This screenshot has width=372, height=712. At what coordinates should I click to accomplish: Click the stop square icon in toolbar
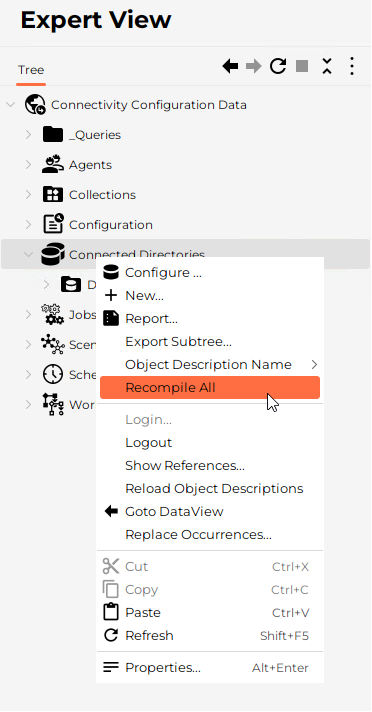click(302, 66)
